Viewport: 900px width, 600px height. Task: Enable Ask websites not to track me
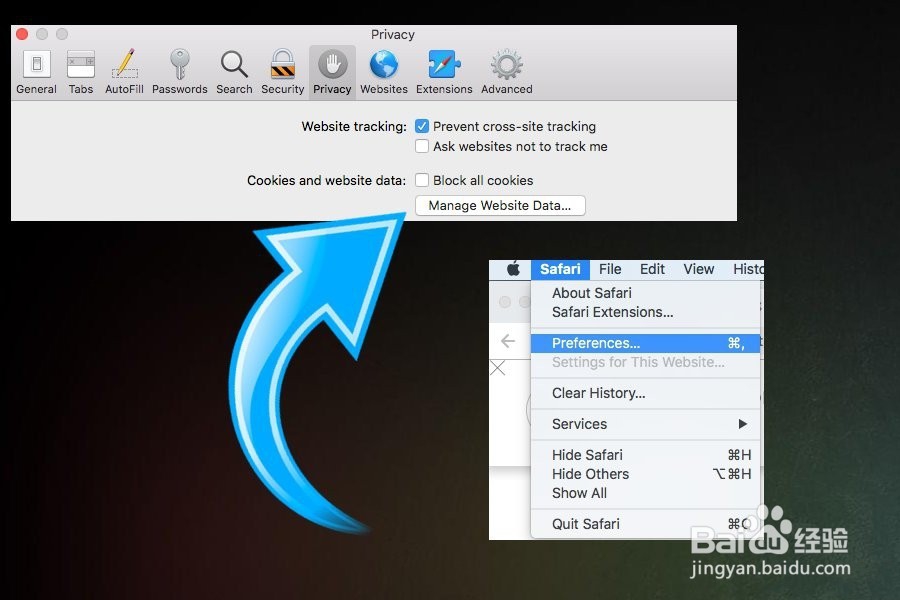[422, 146]
